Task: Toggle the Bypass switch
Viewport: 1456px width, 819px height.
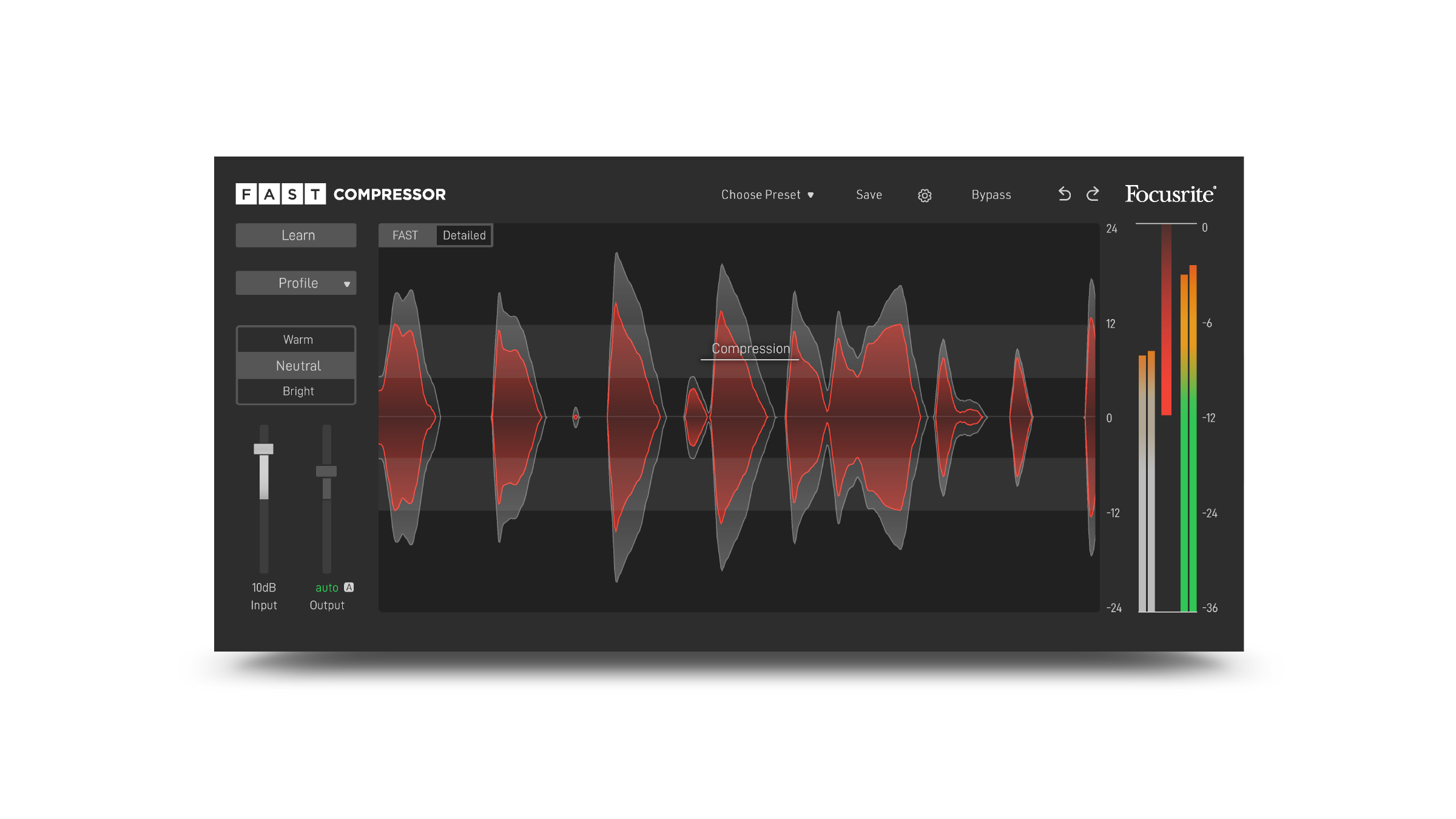Action: click(991, 195)
